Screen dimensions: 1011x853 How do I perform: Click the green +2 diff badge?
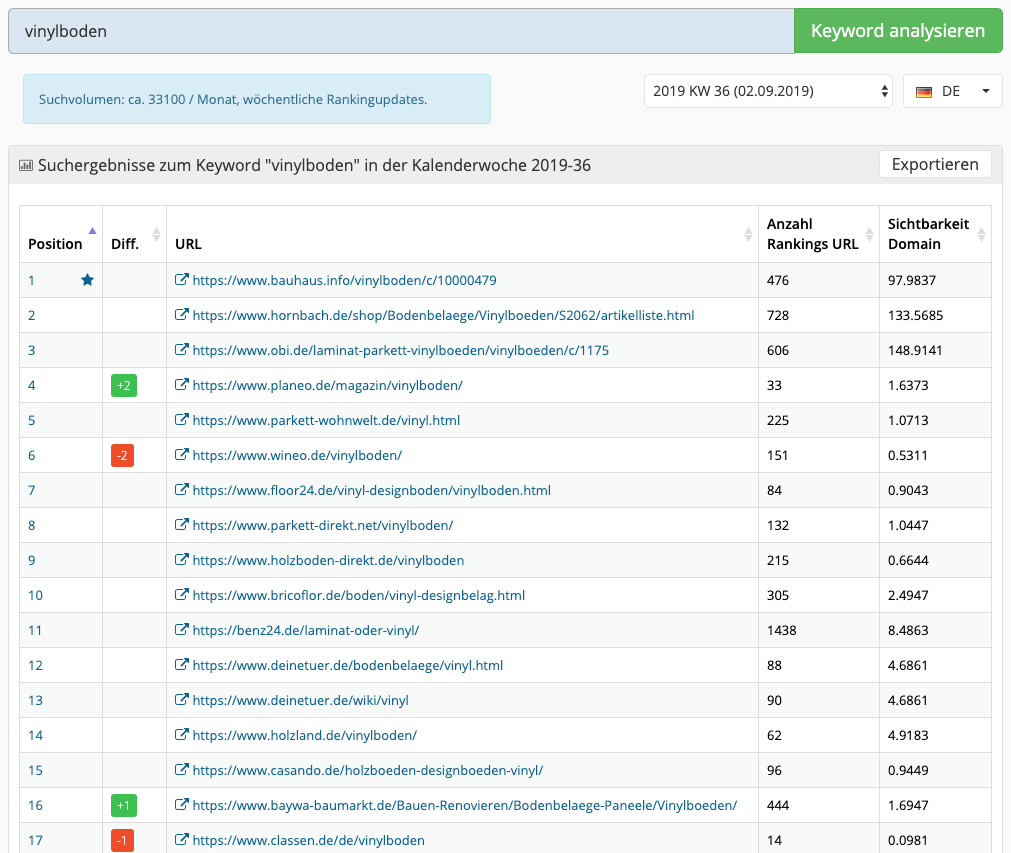click(124, 386)
